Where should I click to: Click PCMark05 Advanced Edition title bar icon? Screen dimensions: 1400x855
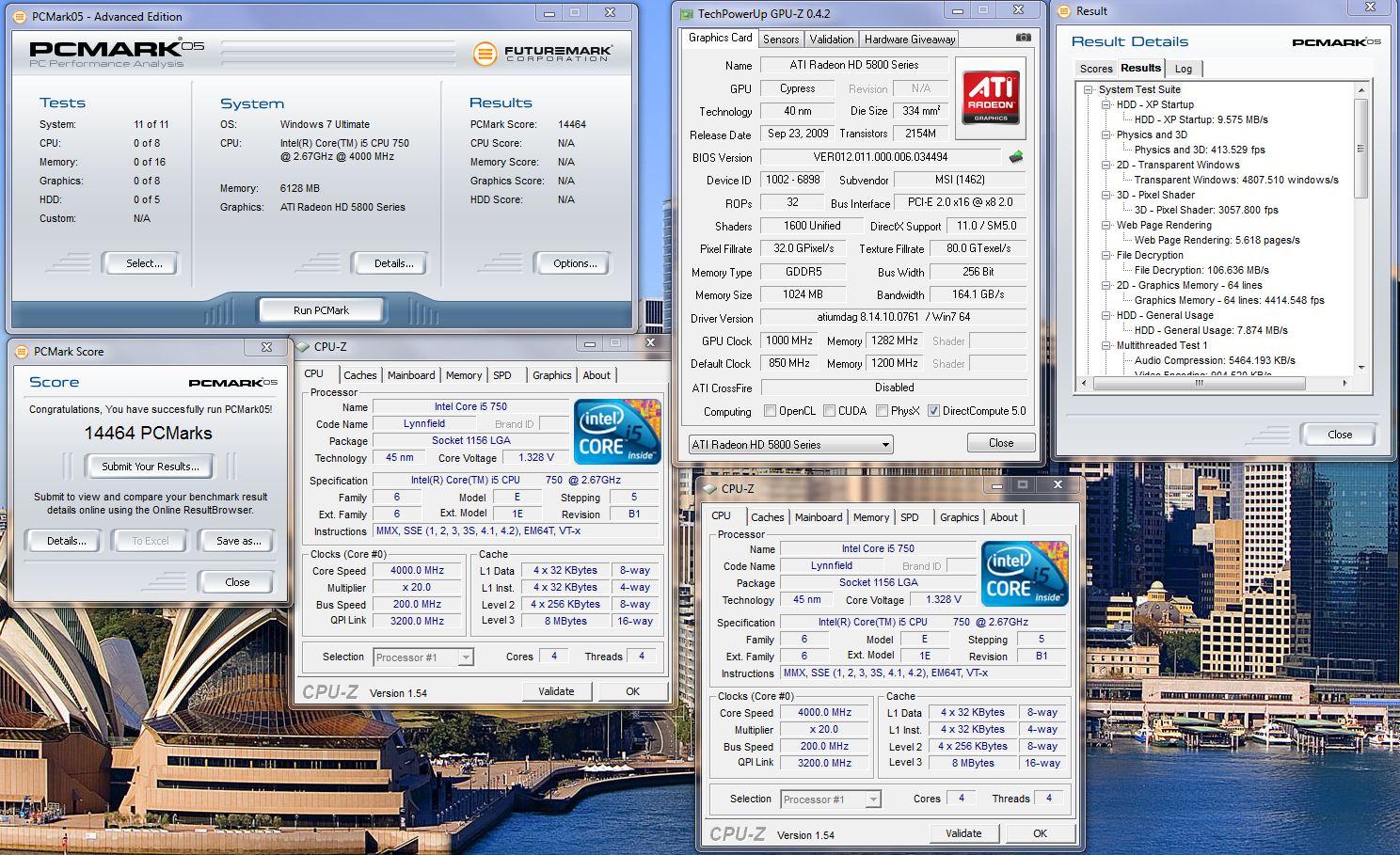pos(20,16)
